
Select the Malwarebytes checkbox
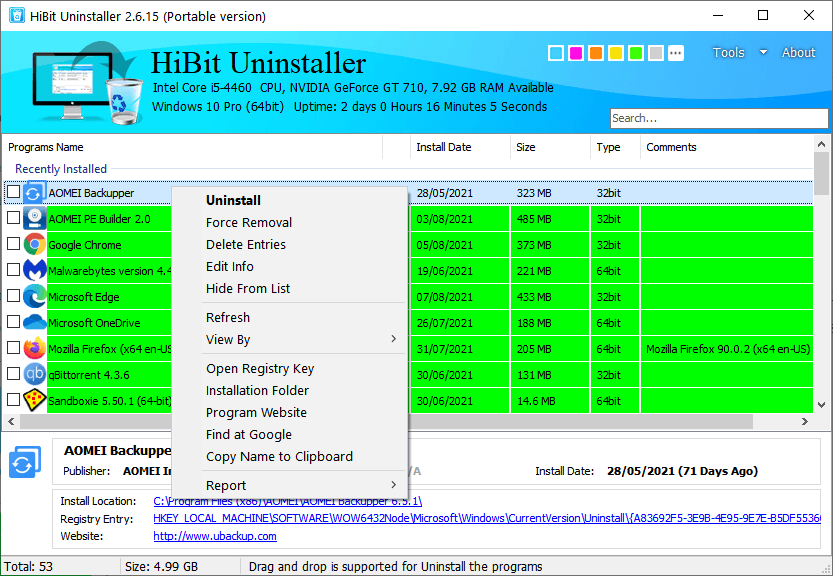coord(13,270)
